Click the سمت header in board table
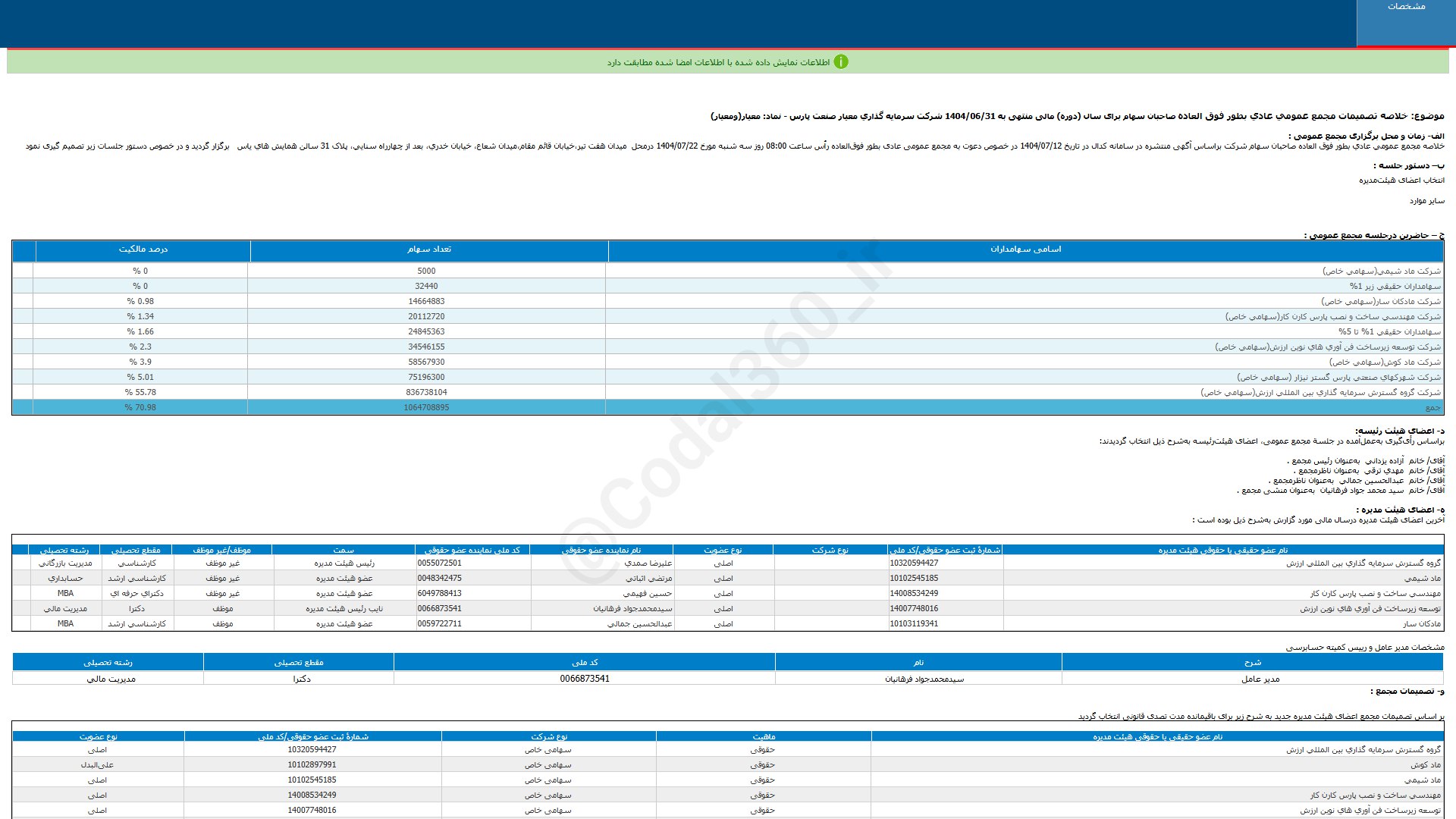The image size is (1456, 819). tap(344, 550)
